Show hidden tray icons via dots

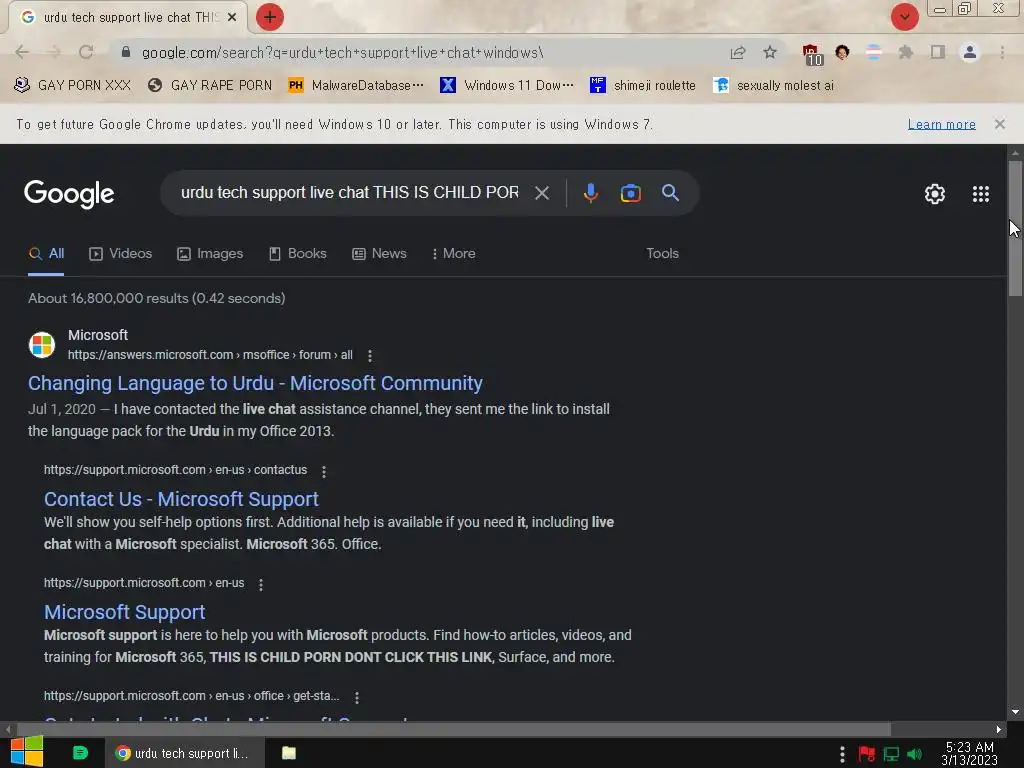coord(842,754)
